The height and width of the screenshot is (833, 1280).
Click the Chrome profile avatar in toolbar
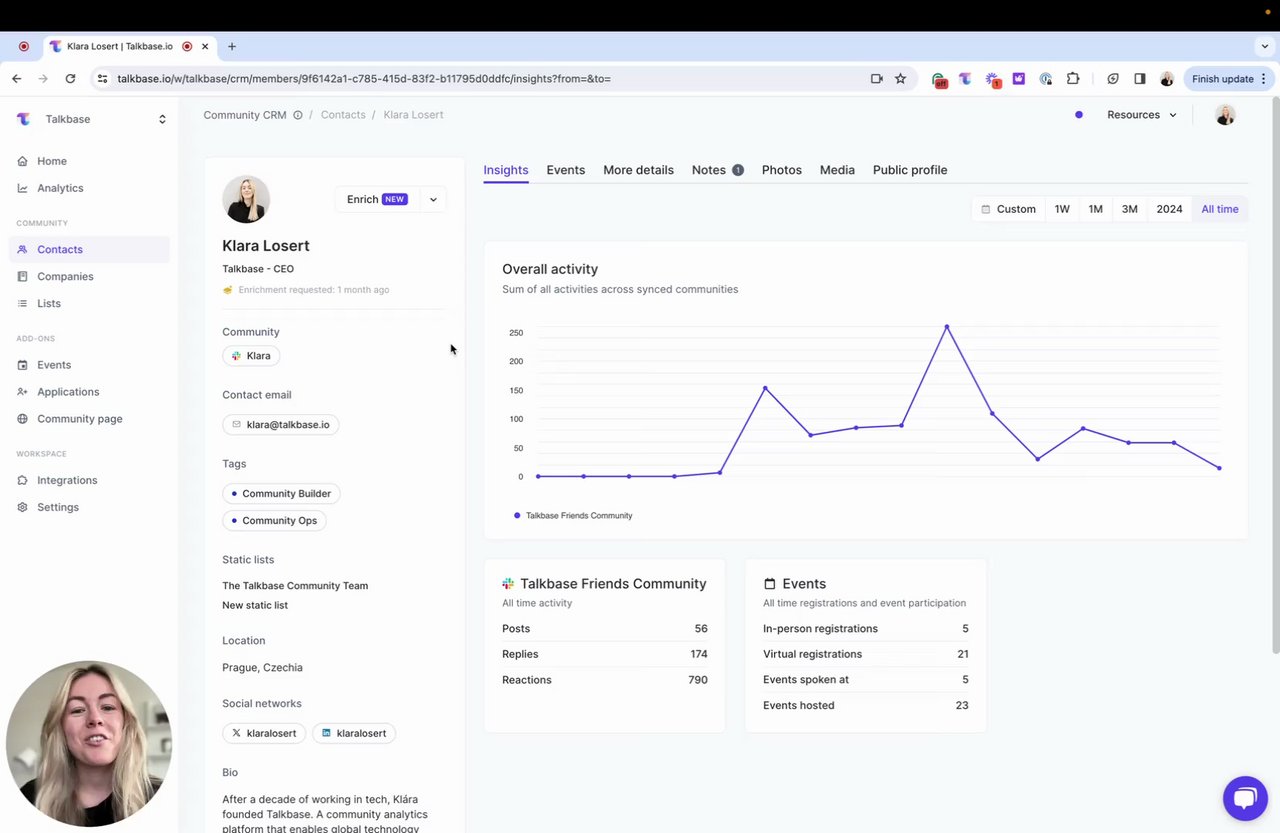click(1166, 78)
